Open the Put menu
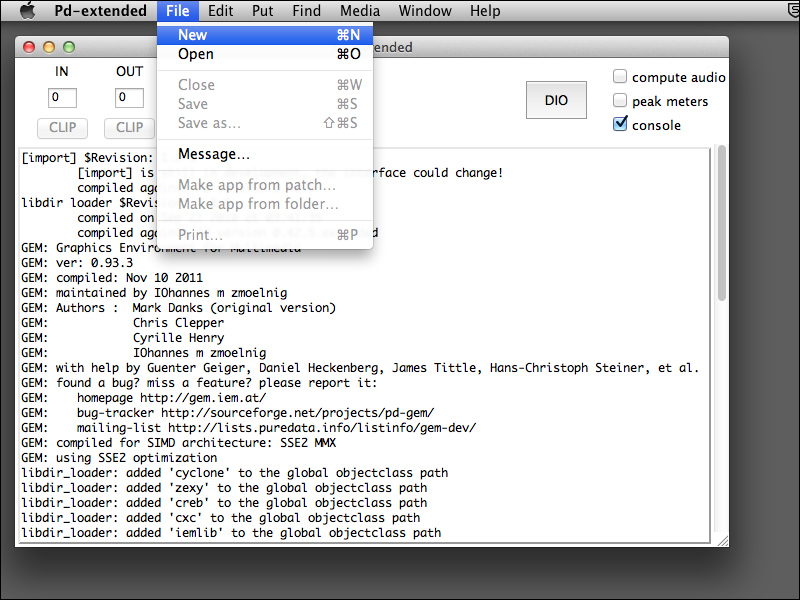The image size is (800, 600). [263, 11]
